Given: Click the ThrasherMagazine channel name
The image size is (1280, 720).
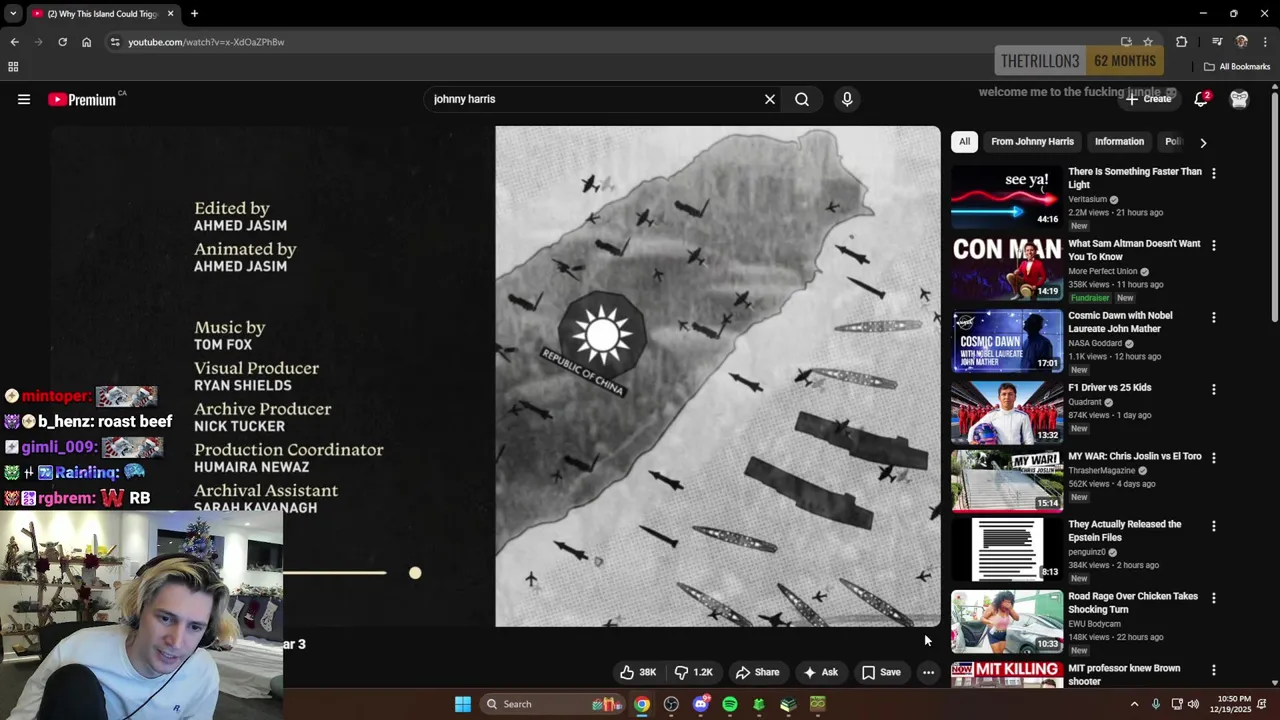Looking at the screenshot, I should click(x=1101, y=470).
